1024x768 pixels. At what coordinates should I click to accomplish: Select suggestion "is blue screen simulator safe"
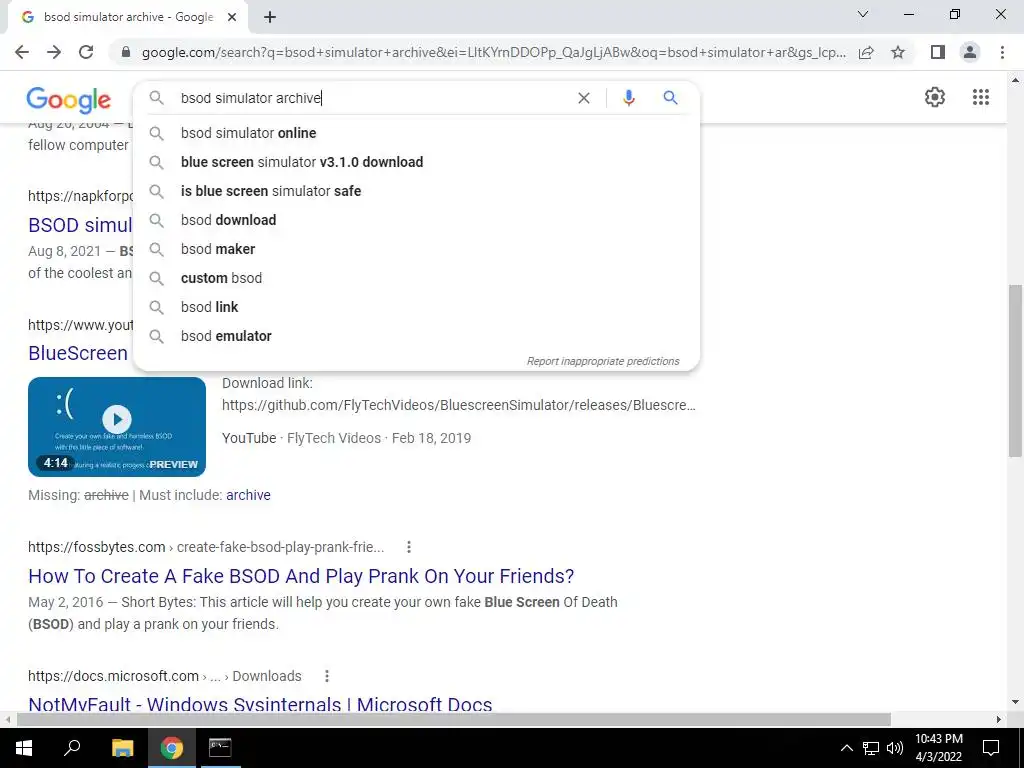point(416,191)
